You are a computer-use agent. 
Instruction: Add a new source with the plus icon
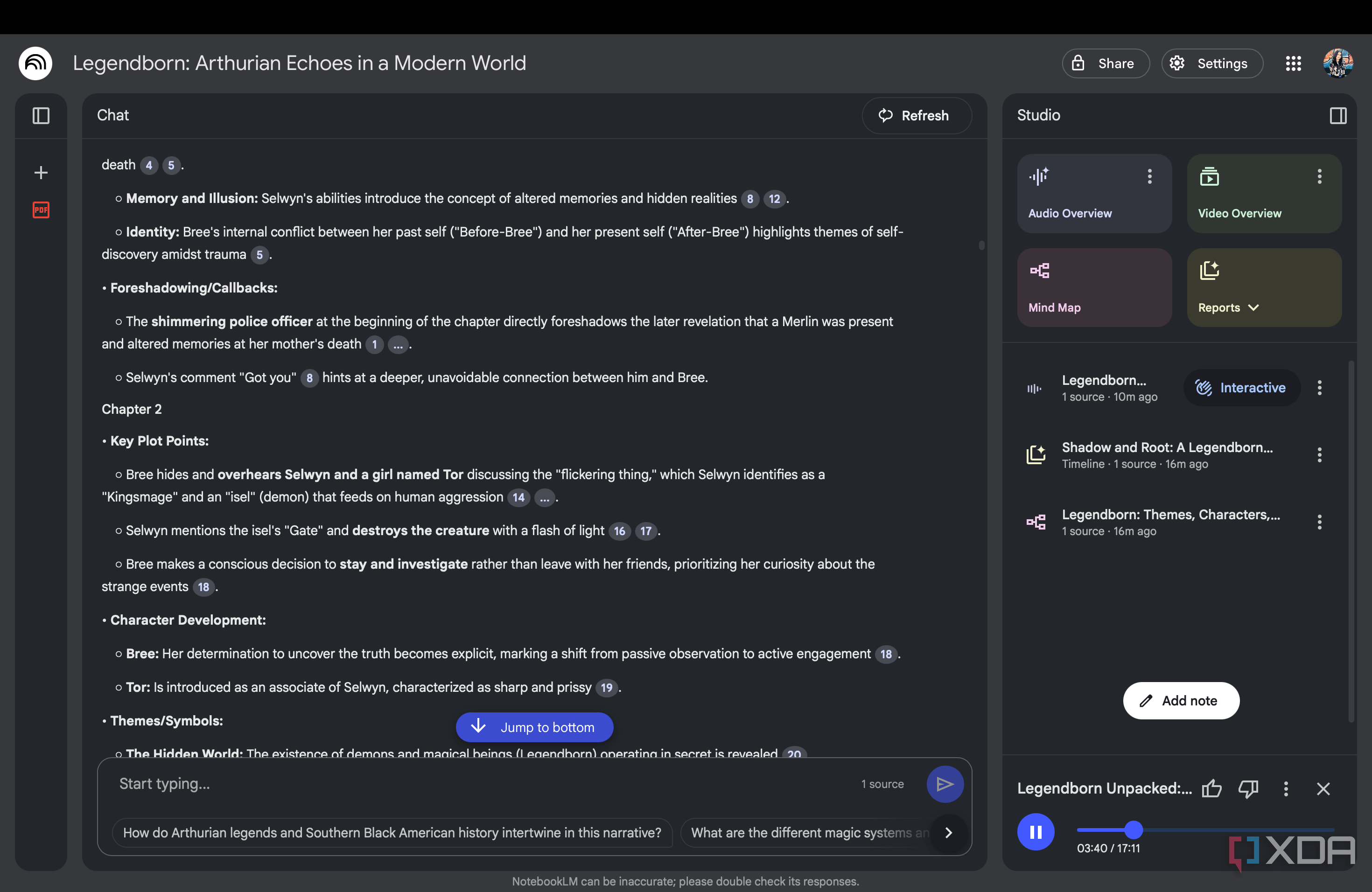click(41, 172)
